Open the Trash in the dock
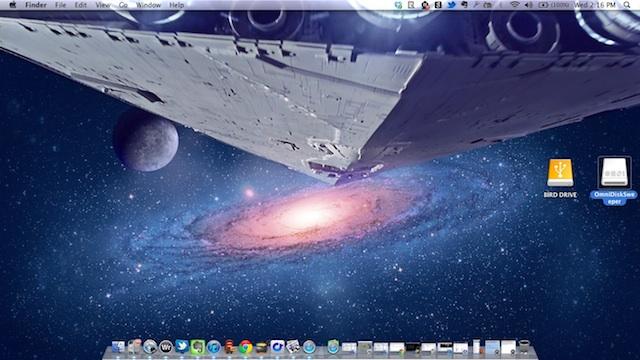 point(524,347)
